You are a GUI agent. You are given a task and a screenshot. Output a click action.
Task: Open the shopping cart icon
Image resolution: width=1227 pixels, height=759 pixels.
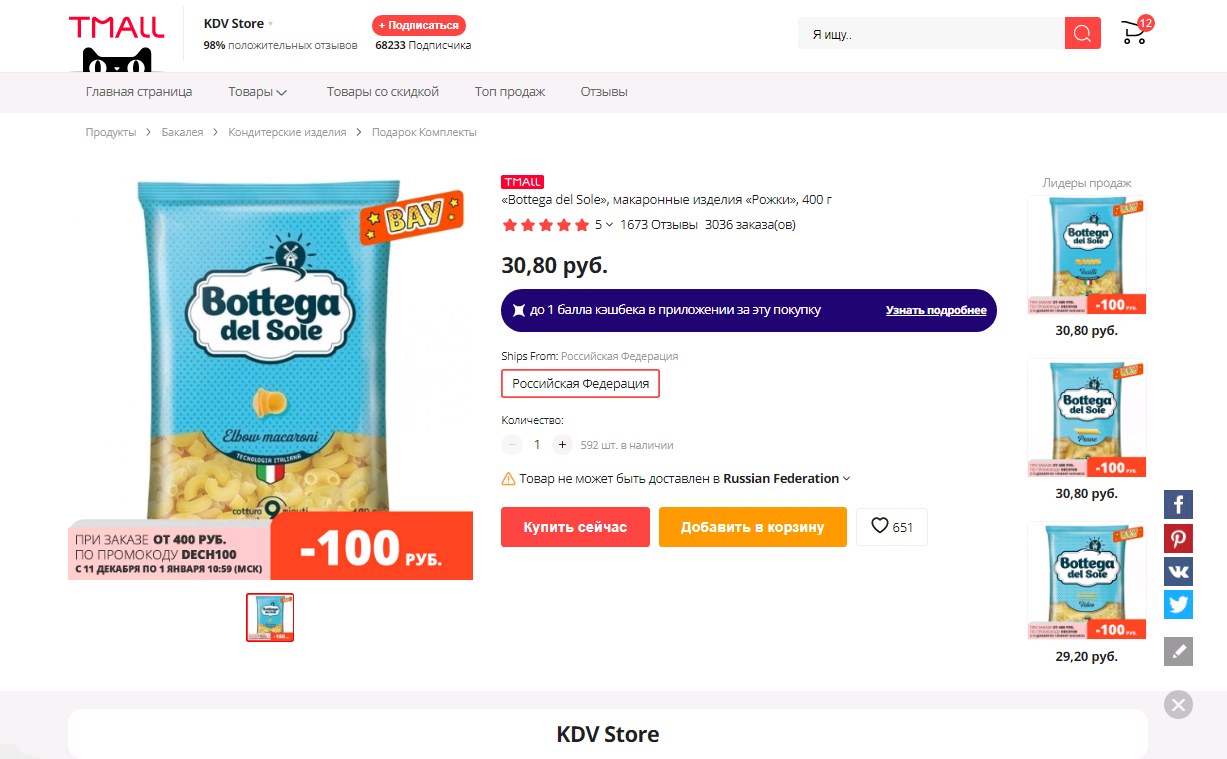click(x=1134, y=32)
